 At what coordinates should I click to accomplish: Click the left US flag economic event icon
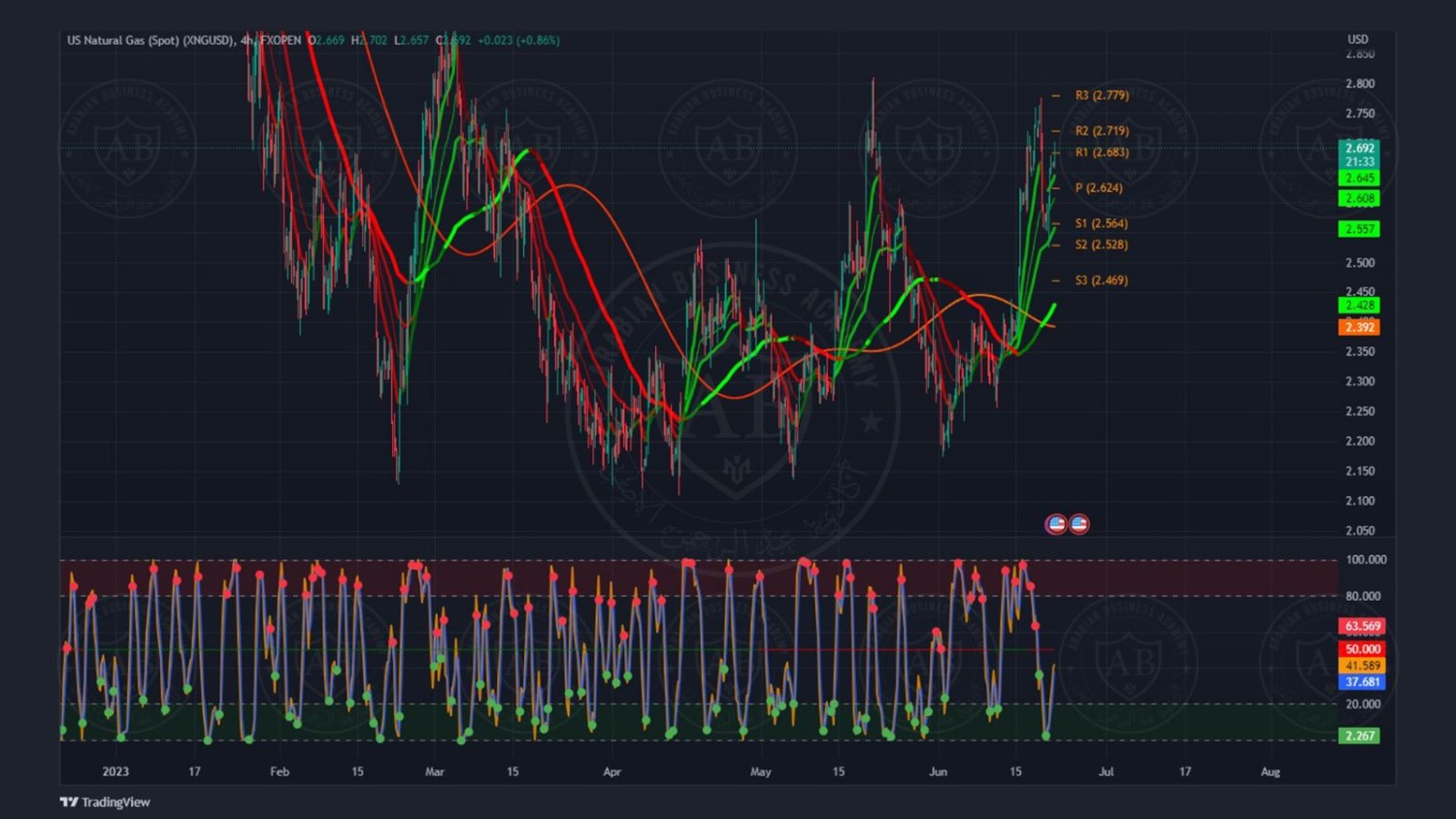point(1056,524)
